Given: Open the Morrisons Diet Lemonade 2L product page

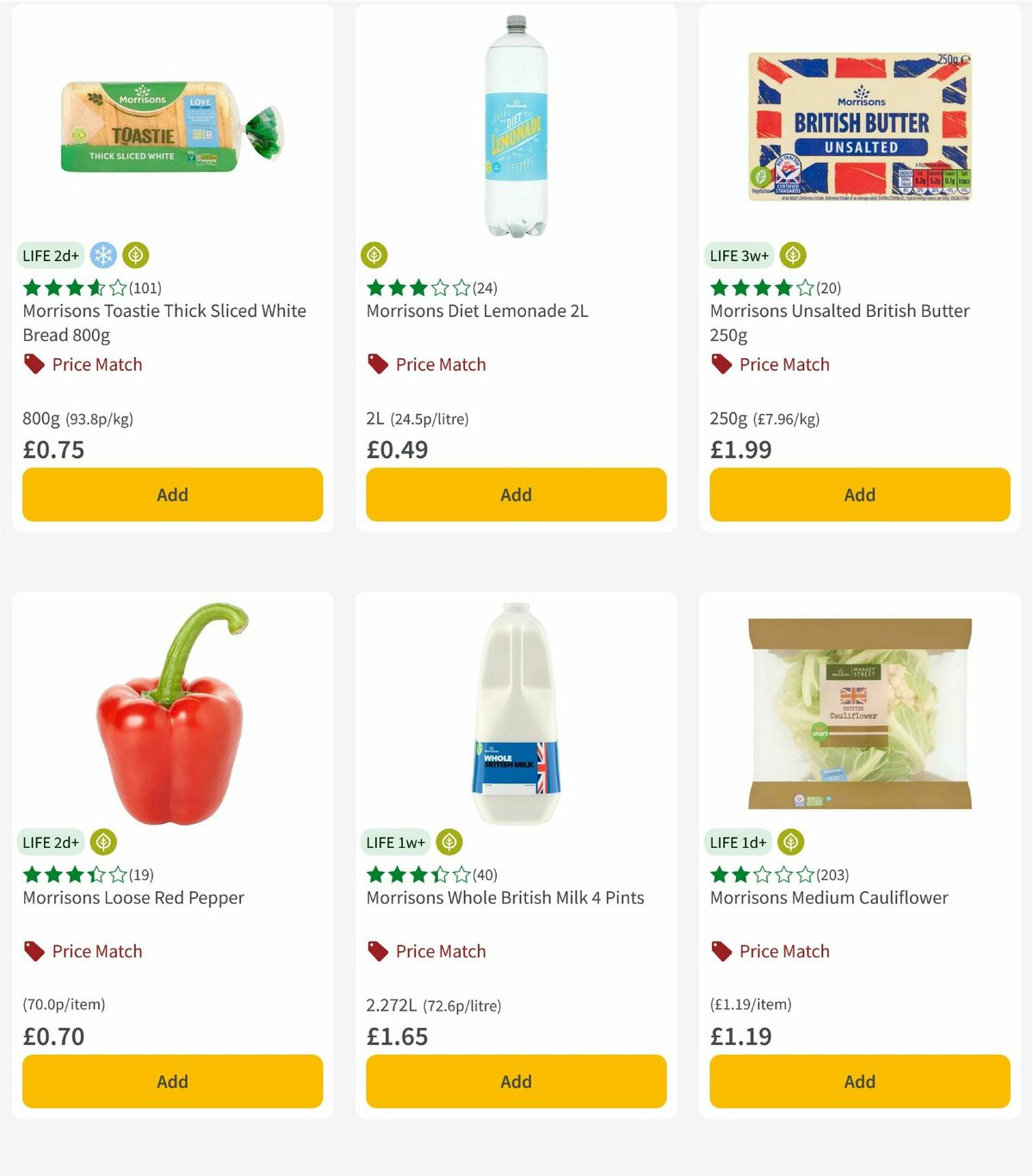Looking at the screenshot, I should click(477, 311).
